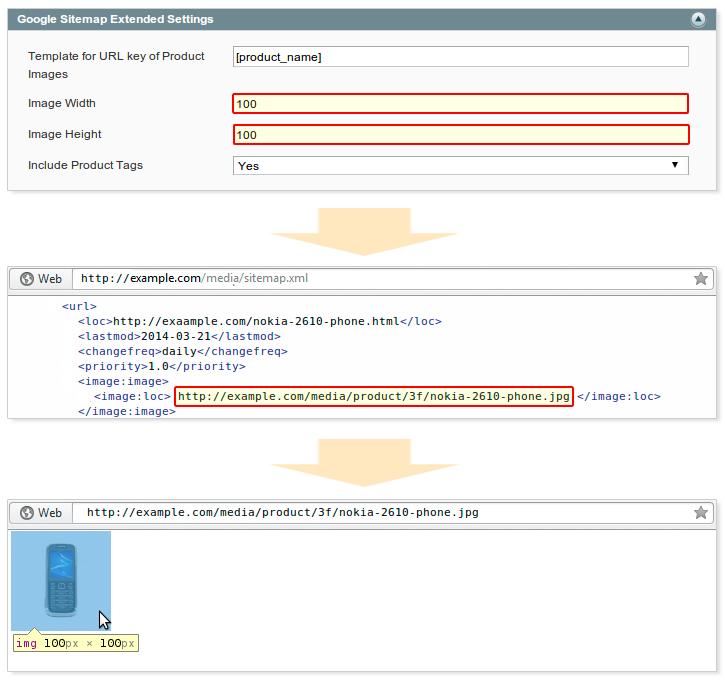The width and height of the screenshot is (725, 680).
Task: Click the Google Sitemap Extended Settings header title
Action: tap(115, 19)
